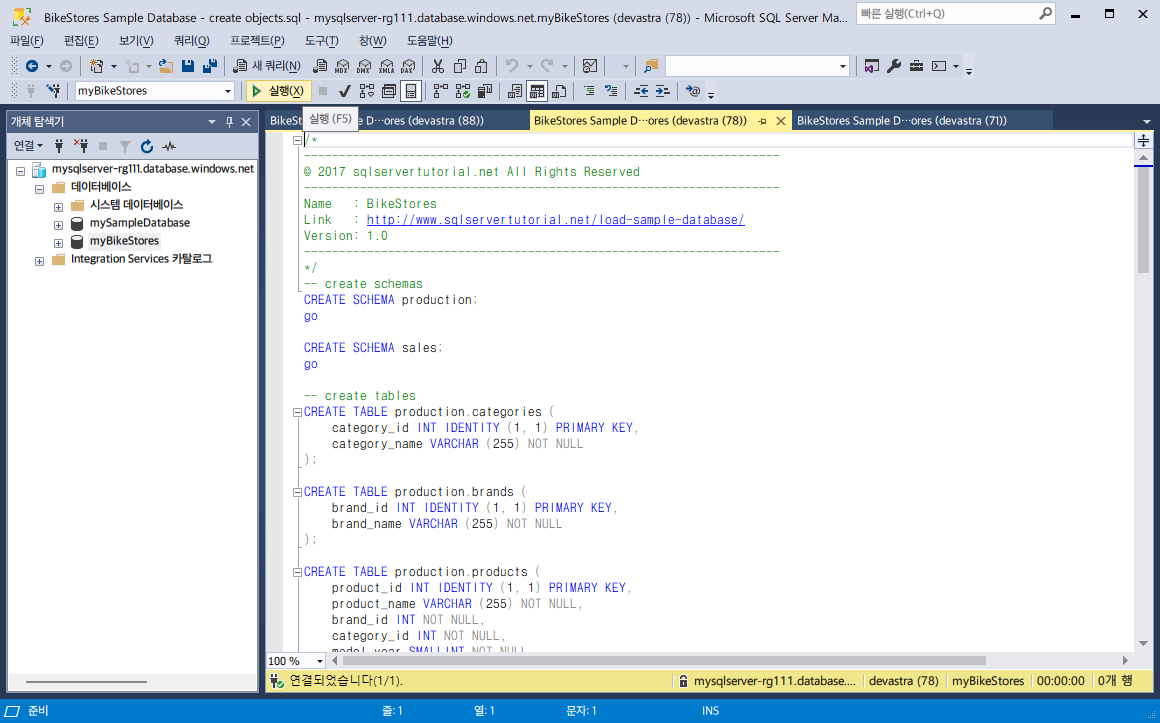Click the navigate Back arrow icon
This screenshot has width=1160, height=723.
32,67
